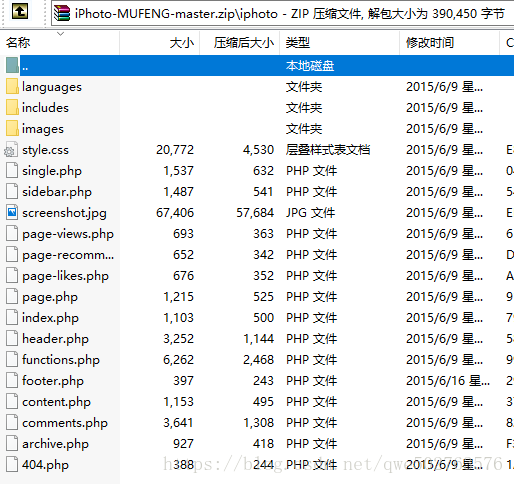
Task: Select the includes folder name
Action: coord(45,108)
